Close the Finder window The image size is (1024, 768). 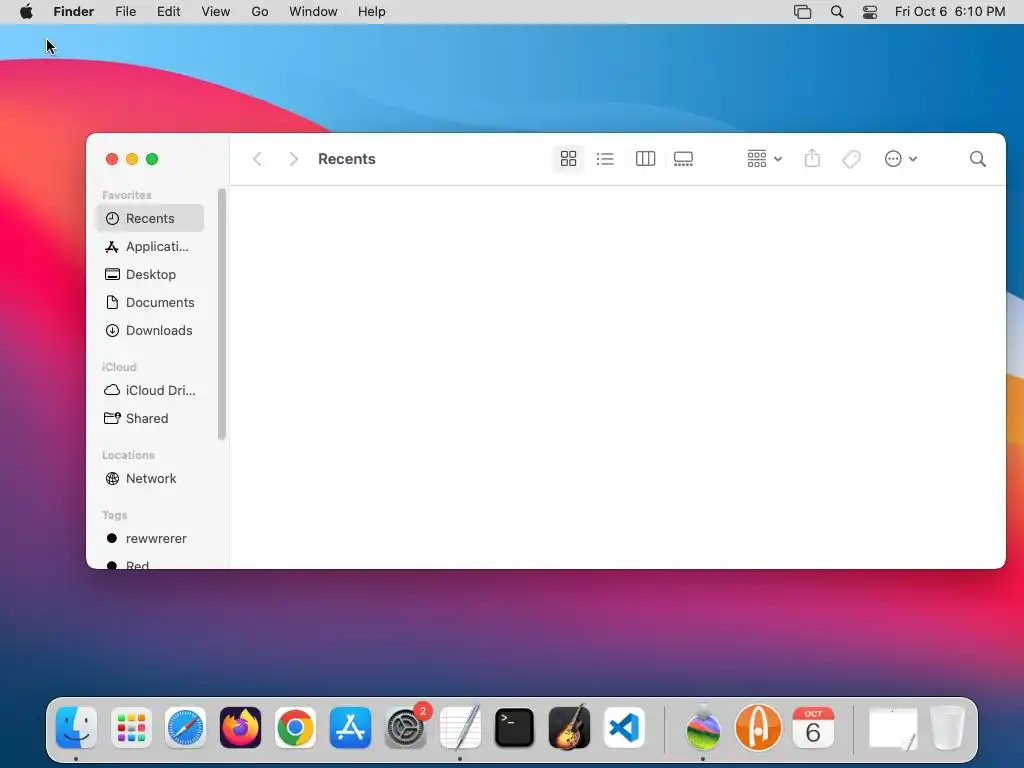(x=112, y=159)
